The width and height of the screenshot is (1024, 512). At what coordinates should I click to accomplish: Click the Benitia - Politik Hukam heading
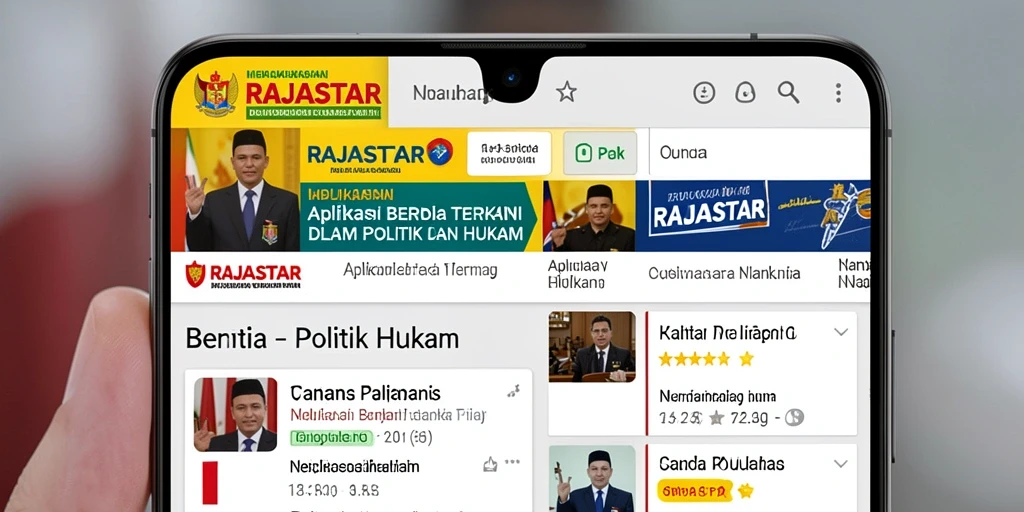tap(322, 338)
